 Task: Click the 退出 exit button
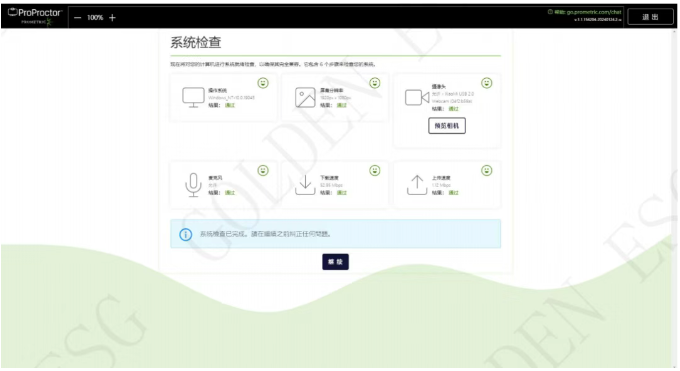pos(650,17)
